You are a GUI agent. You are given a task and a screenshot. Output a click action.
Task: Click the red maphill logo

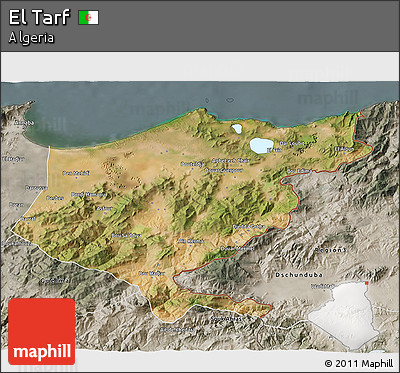42,331
